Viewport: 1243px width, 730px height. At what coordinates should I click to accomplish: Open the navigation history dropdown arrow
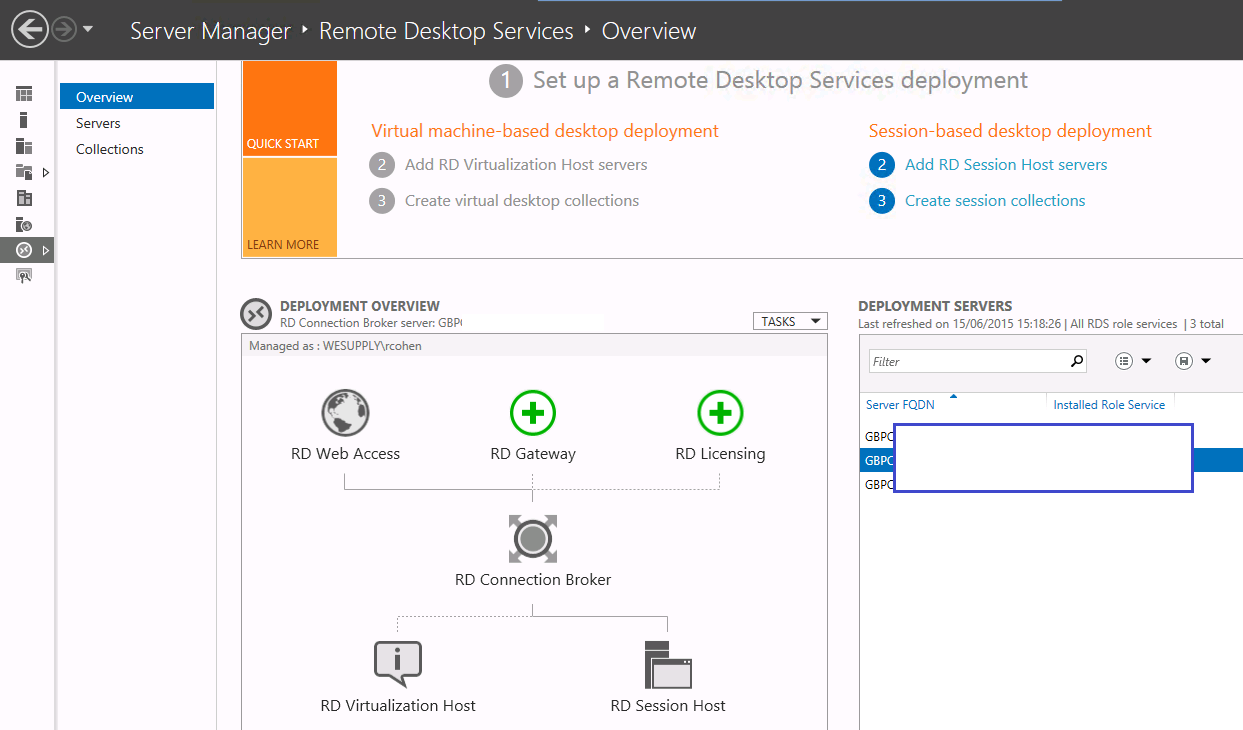pos(88,29)
